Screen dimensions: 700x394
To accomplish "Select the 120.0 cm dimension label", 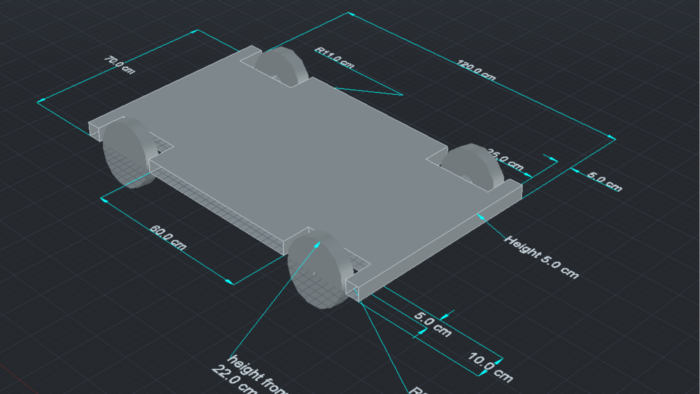I will pyautogui.click(x=476, y=70).
